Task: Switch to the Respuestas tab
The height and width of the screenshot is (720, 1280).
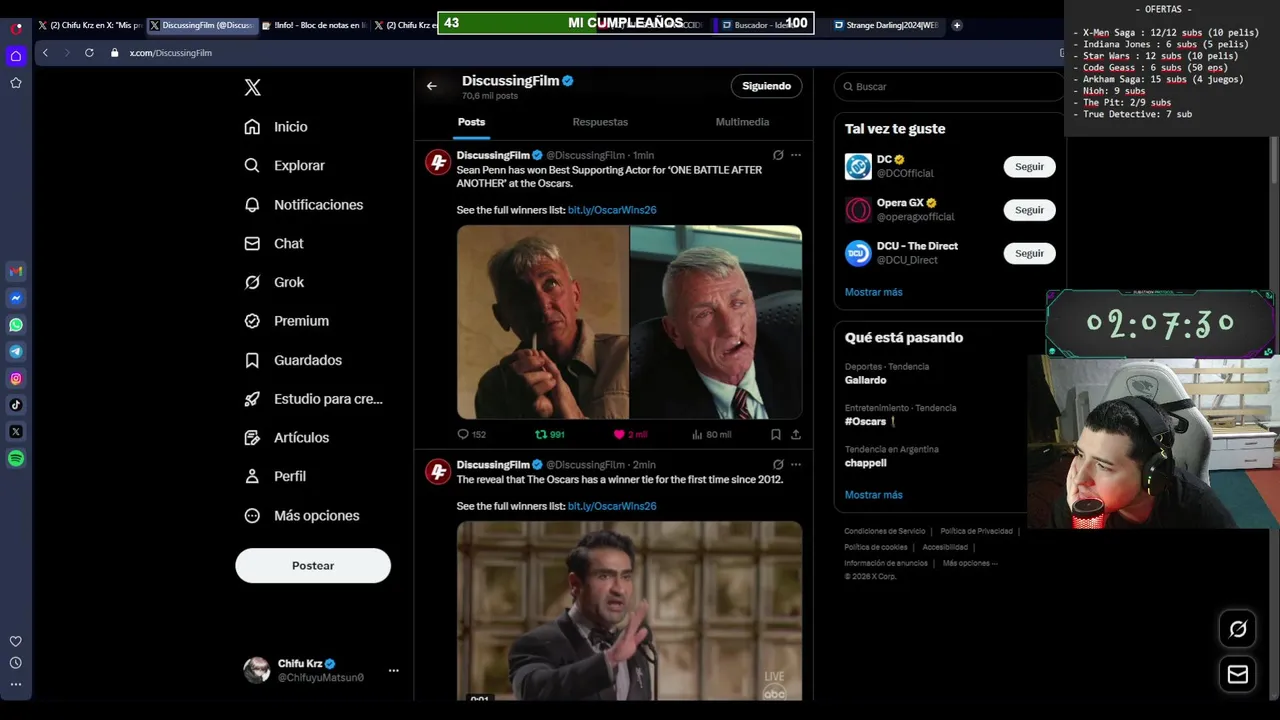Action: 600,122
